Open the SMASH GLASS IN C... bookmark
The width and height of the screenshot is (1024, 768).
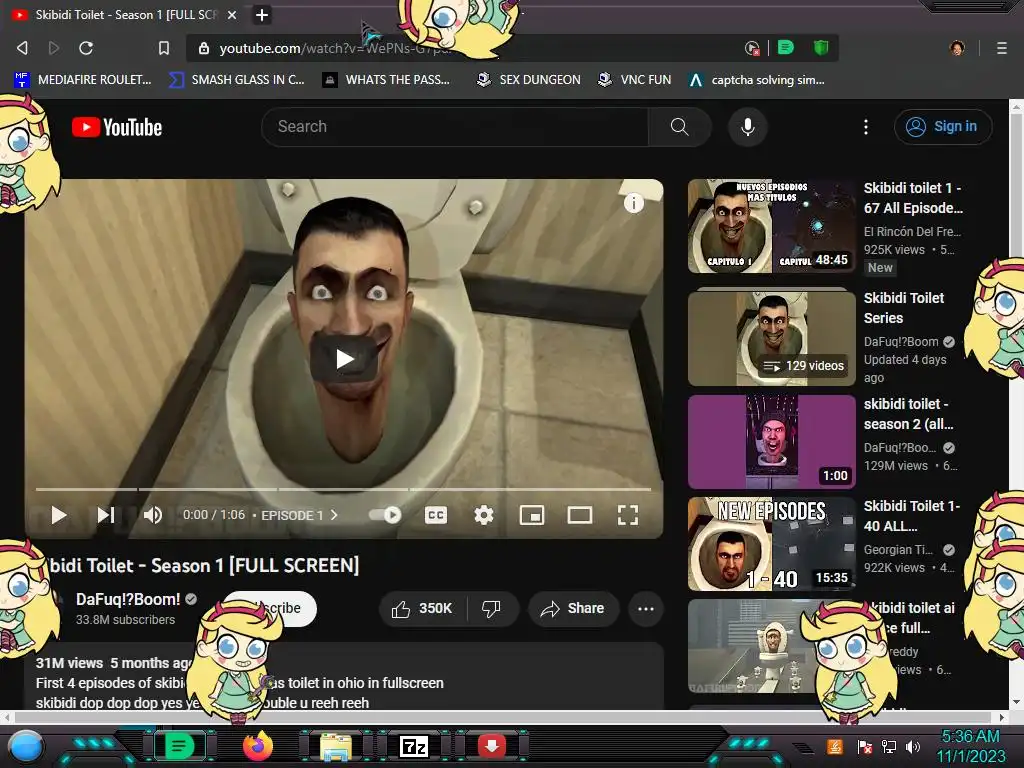[237, 80]
